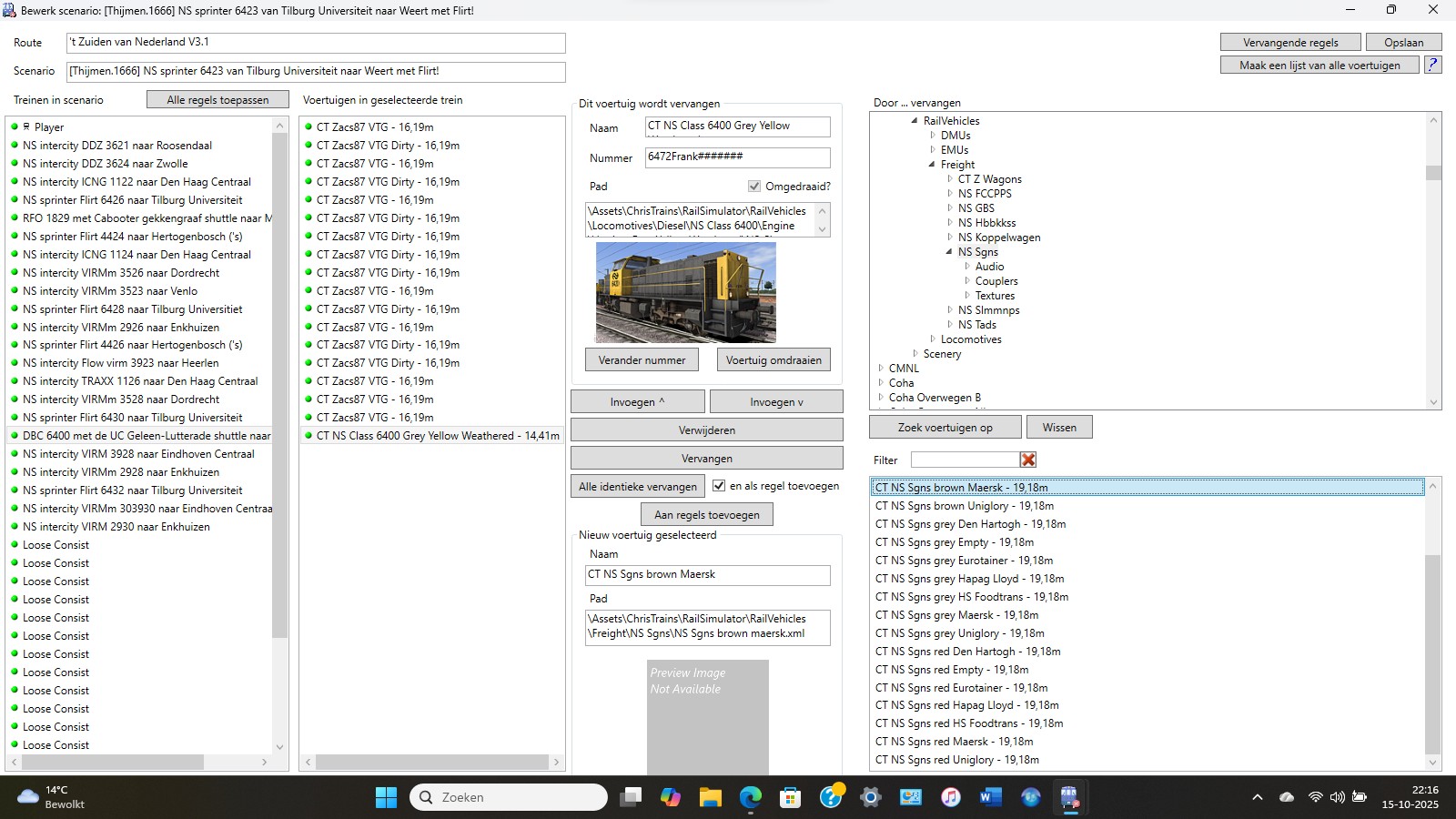Screen dimensions: 1456x819
Task: Launch Microsoft Edge from the taskbar
Action: pyautogui.click(x=750, y=798)
